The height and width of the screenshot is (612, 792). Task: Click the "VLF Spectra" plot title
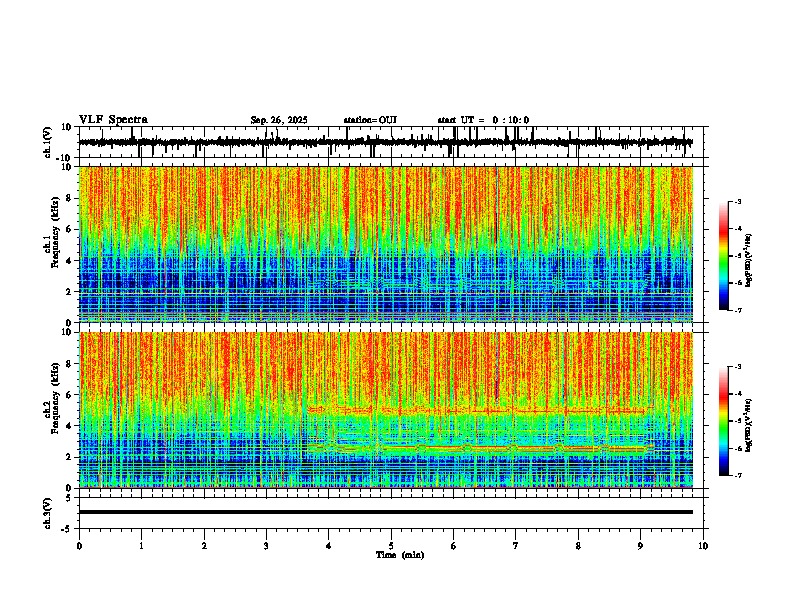[113, 120]
